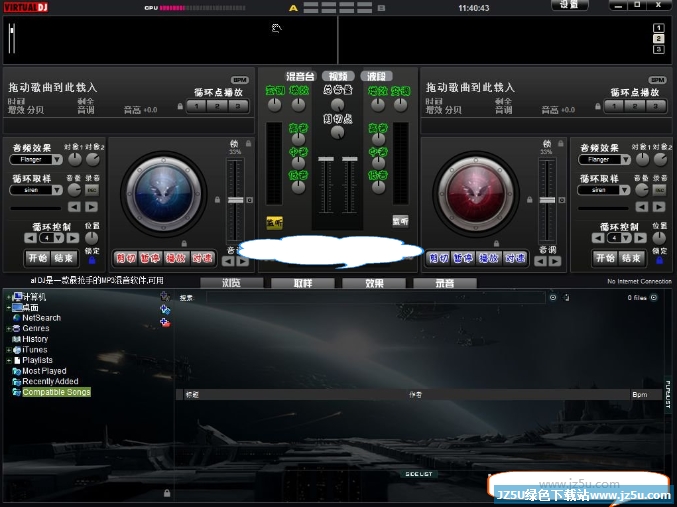Image resolution: width=677 pixels, height=507 pixels.
Task: Select Most Played in the folder tree
Action: (x=44, y=371)
